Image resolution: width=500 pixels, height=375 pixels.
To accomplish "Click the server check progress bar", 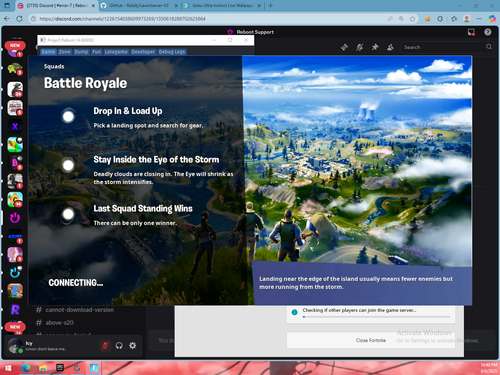I will tap(377, 317).
